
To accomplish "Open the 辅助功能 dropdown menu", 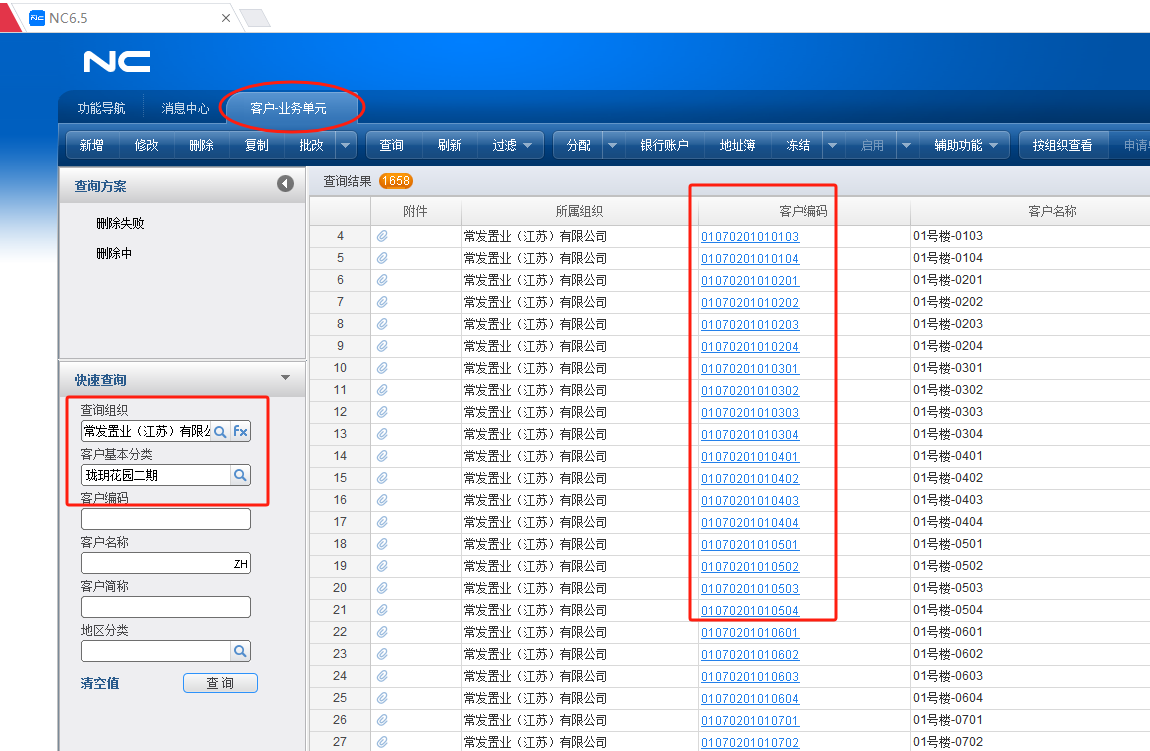I will click(x=965, y=146).
